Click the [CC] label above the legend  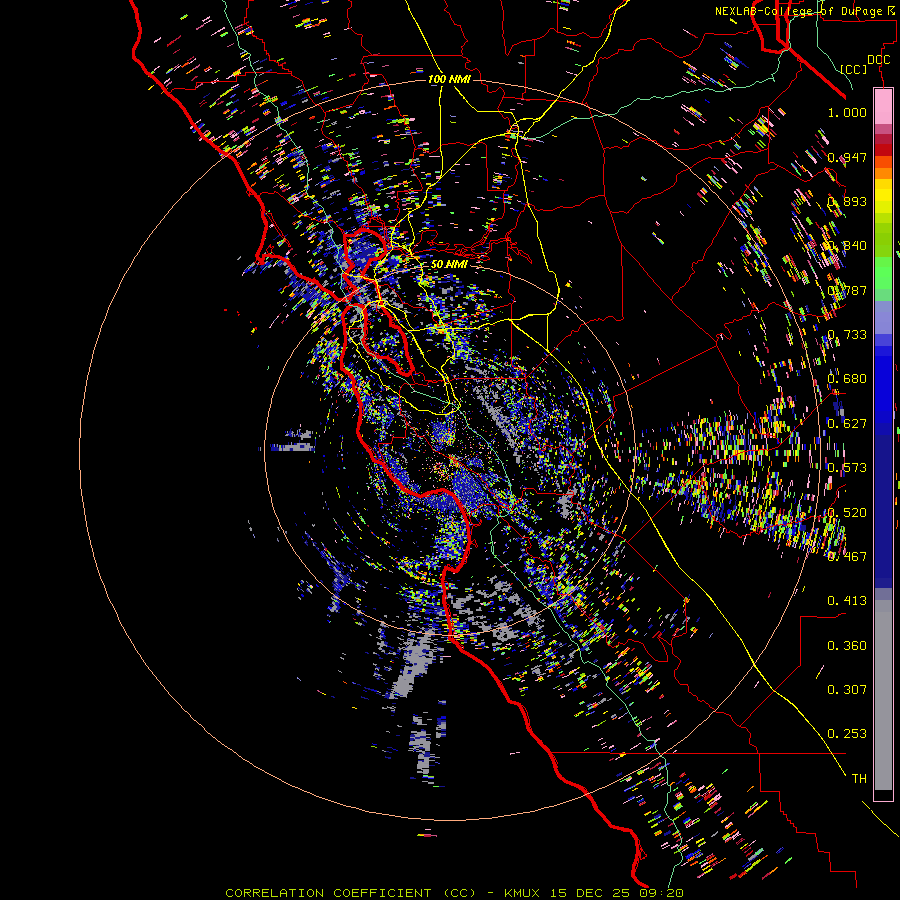(854, 69)
